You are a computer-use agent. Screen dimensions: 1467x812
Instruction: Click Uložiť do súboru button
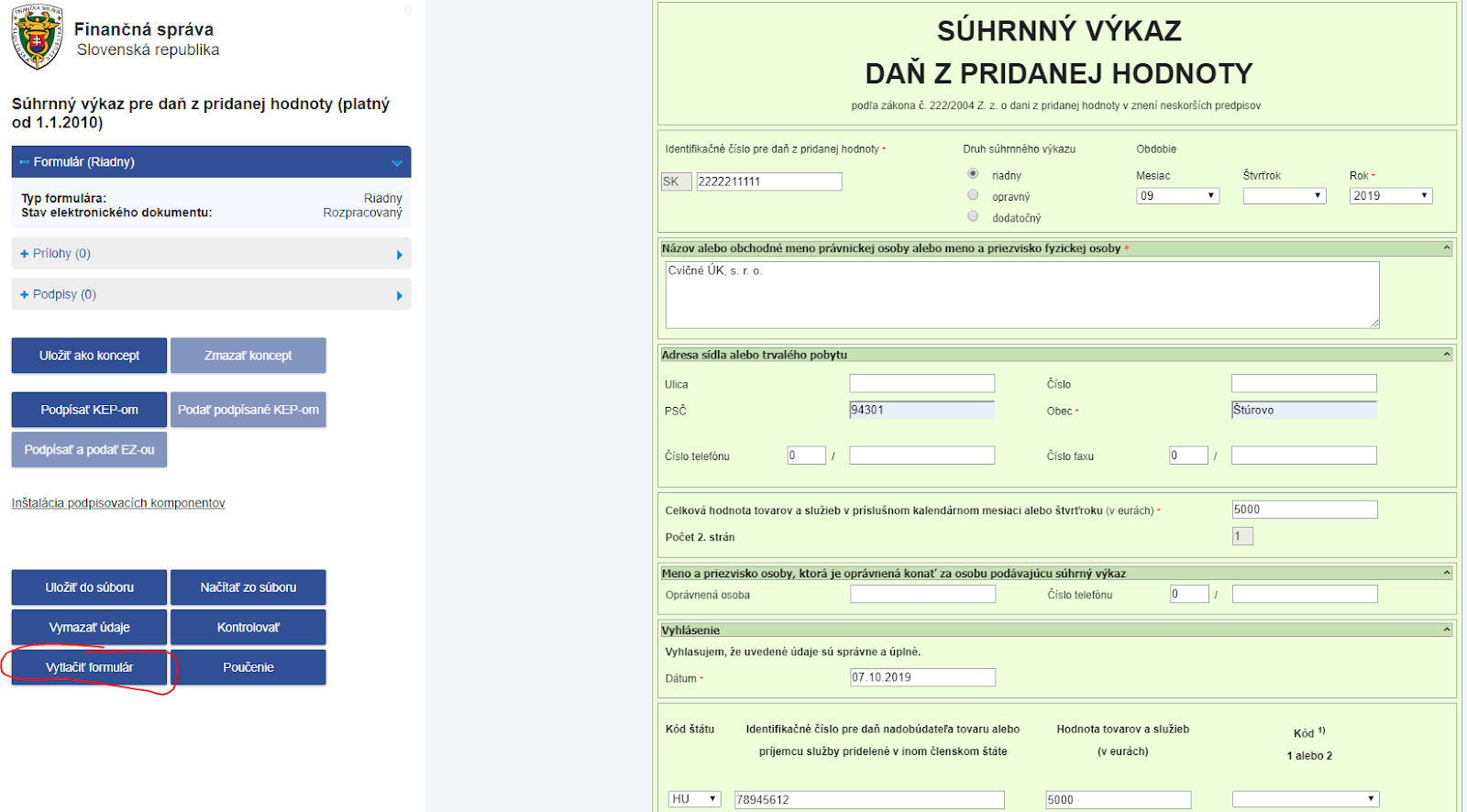89,587
